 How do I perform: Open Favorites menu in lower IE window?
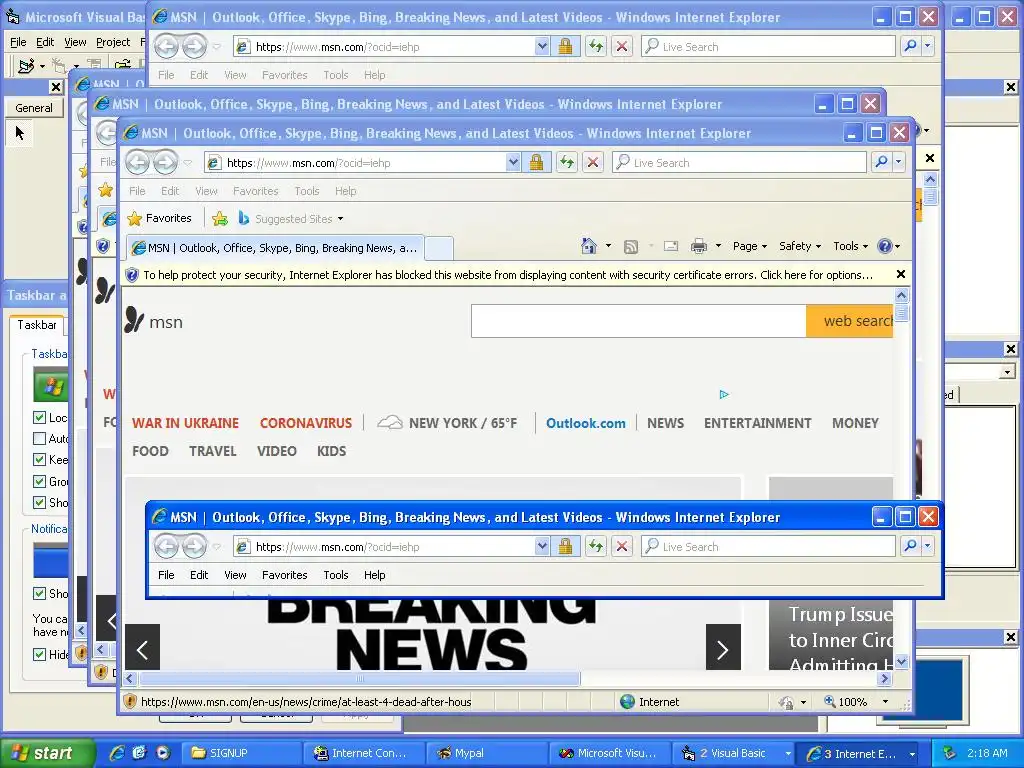[x=284, y=575]
